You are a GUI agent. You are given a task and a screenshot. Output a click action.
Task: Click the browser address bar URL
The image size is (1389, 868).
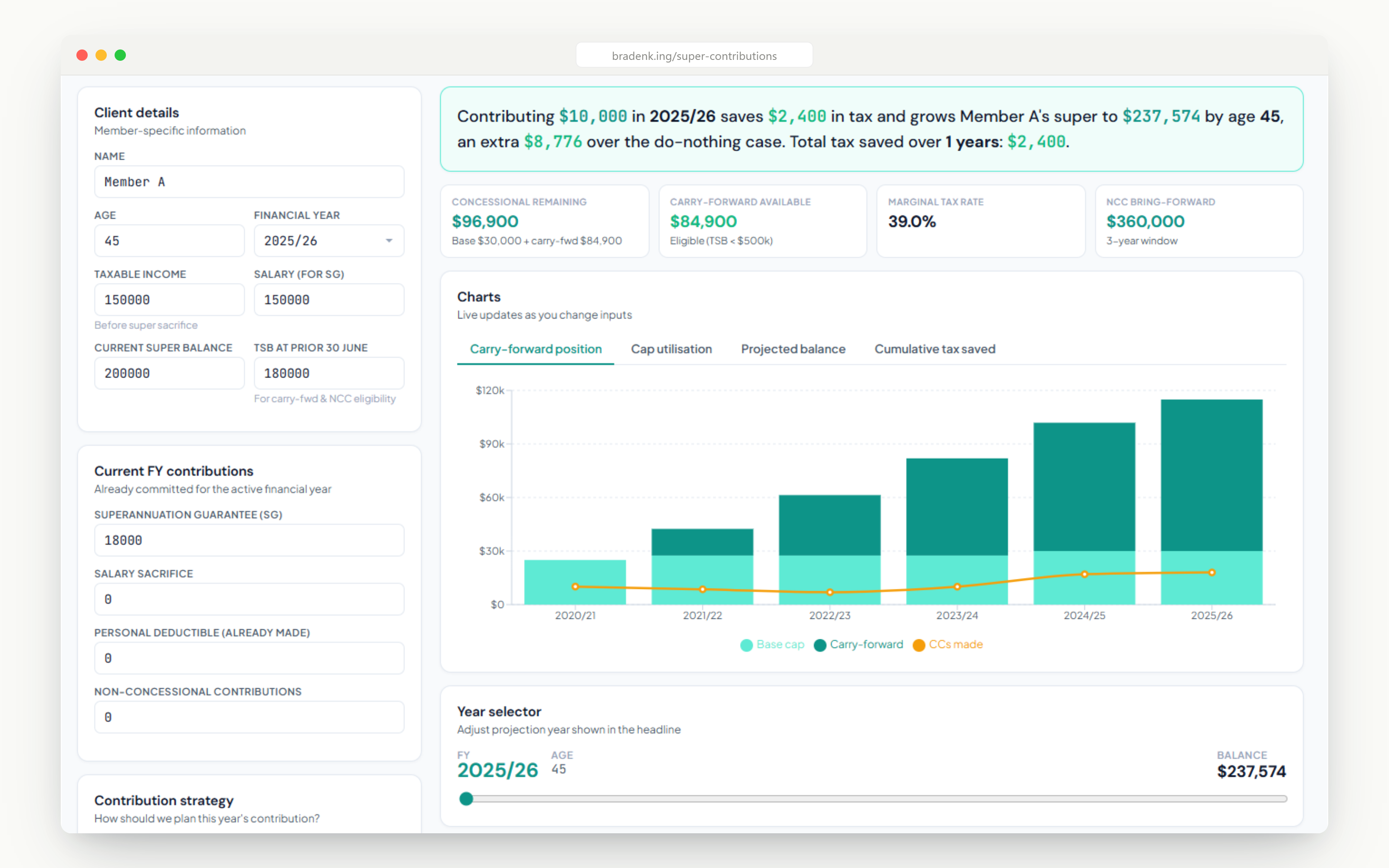click(694, 56)
